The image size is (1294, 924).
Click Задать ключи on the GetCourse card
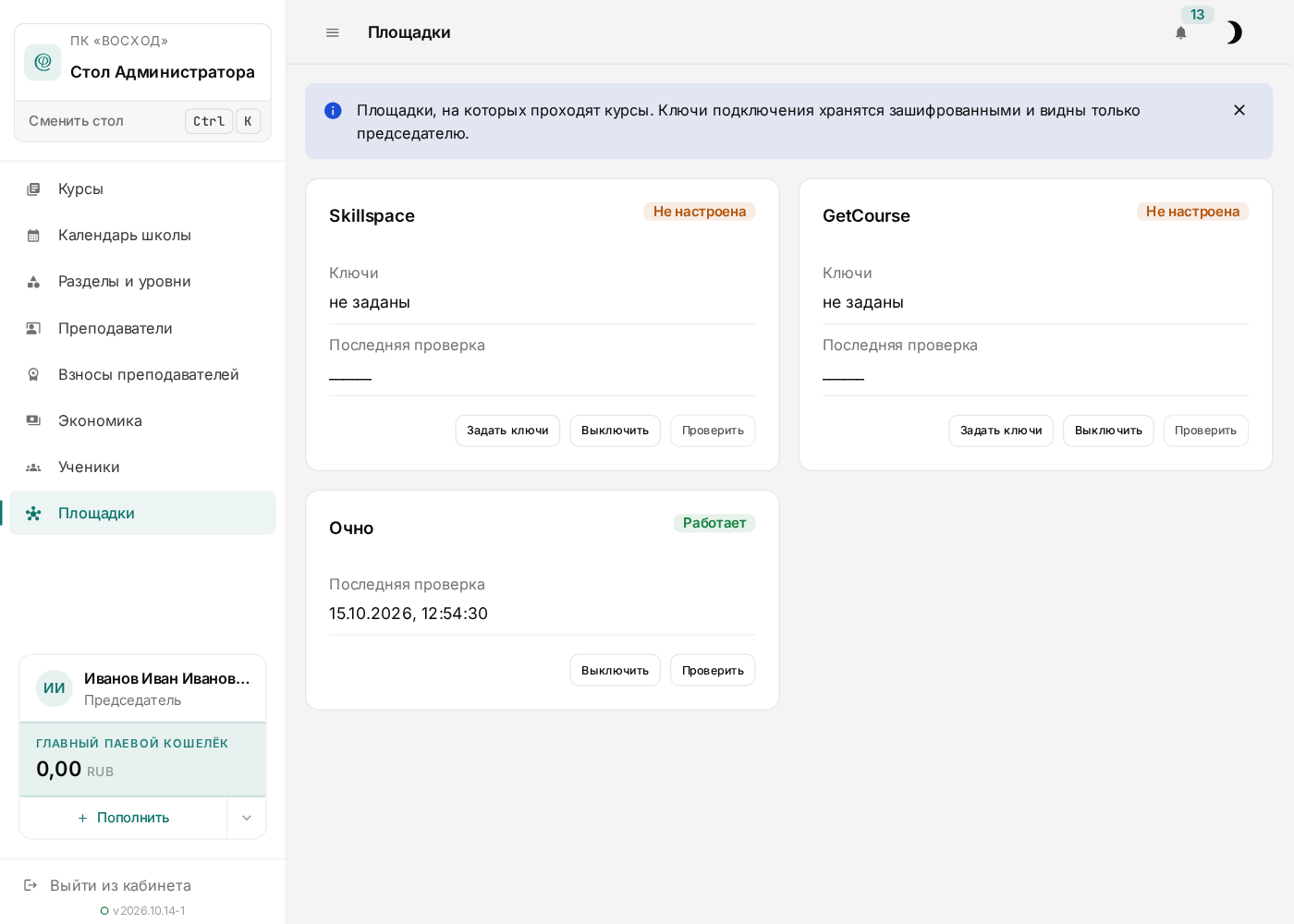[1001, 431]
